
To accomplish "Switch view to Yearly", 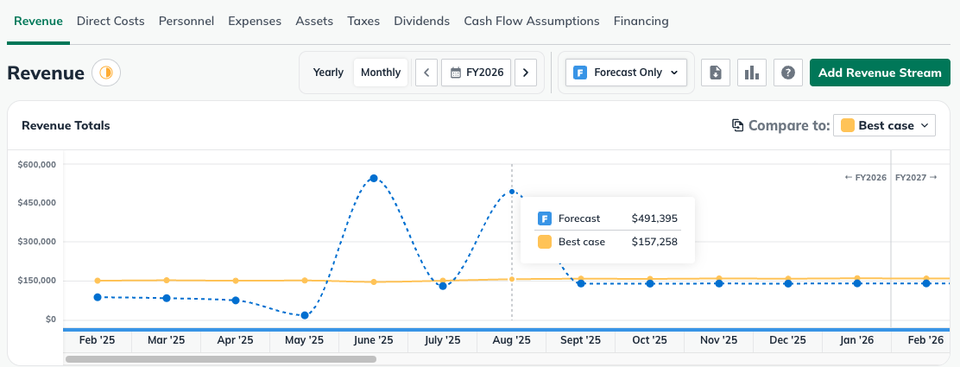I will point(328,72).
